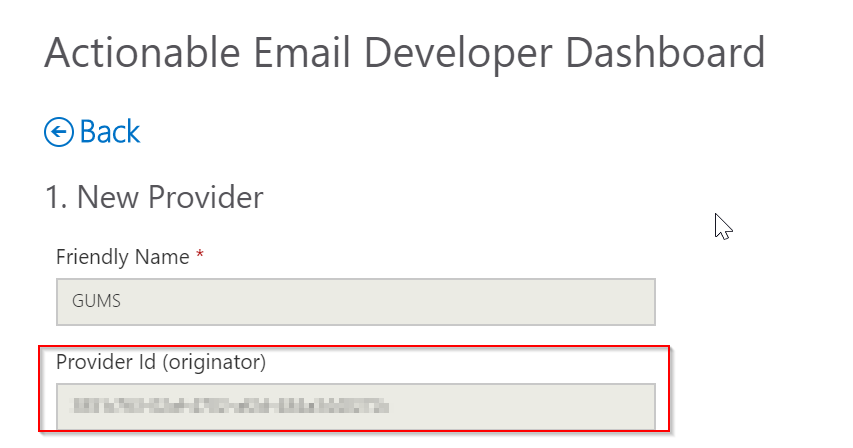This screenshot has height=448, width=853.
Task: Focus the Friendly Name input field
Action: pos(356,302)
